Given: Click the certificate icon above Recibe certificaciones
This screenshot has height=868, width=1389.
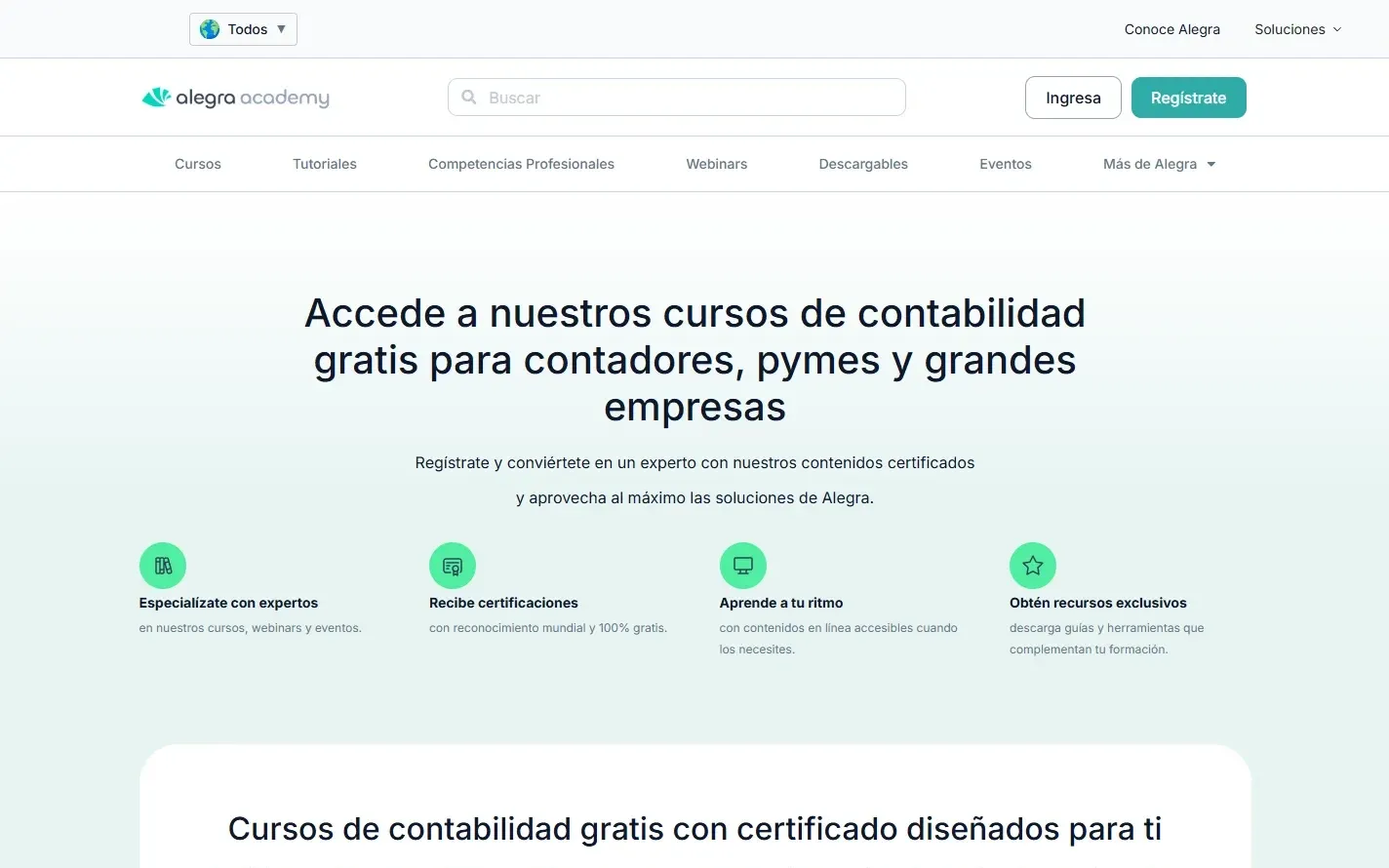Looking at the screenshot, I should click(x=453, y=566).
